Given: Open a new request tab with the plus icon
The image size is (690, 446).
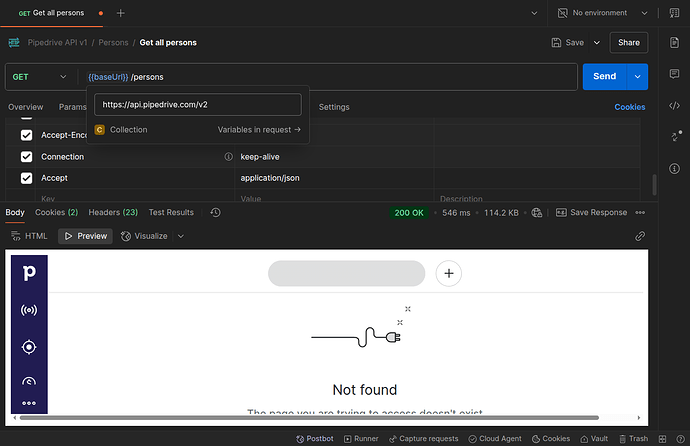Looking at the screenshot, I should (x=120, y=13).
